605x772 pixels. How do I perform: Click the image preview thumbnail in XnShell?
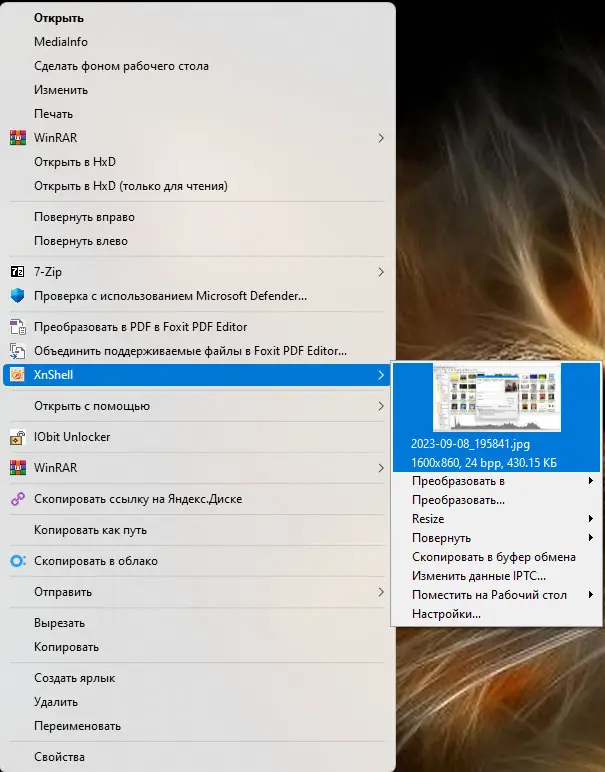(497, 397)
